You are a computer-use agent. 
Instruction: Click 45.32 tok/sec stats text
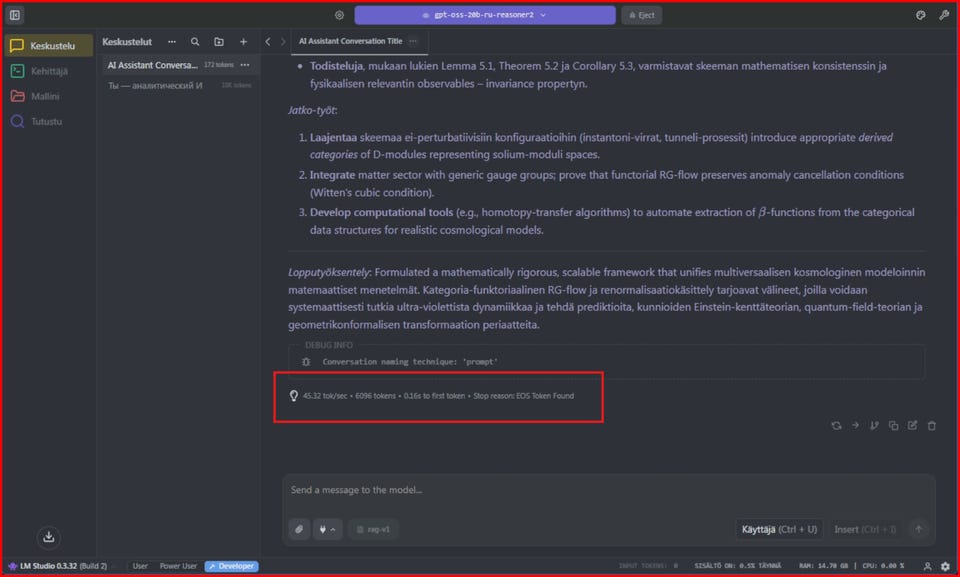tap(324, 396)
